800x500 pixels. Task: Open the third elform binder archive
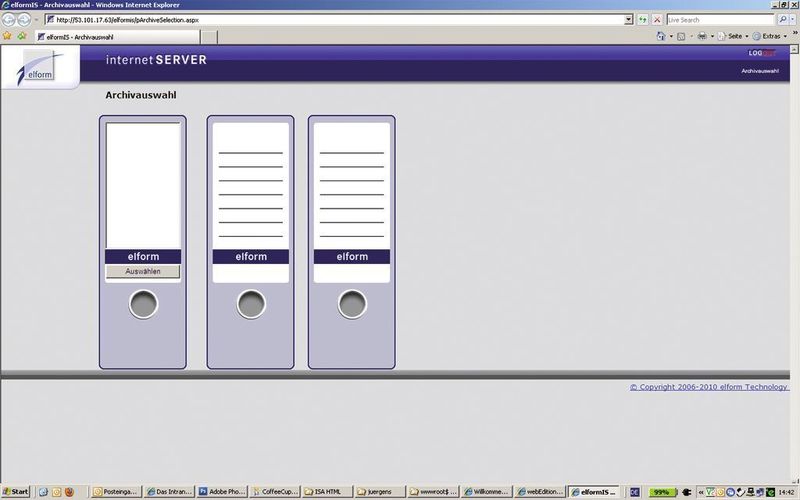click(x=351, y=257)
